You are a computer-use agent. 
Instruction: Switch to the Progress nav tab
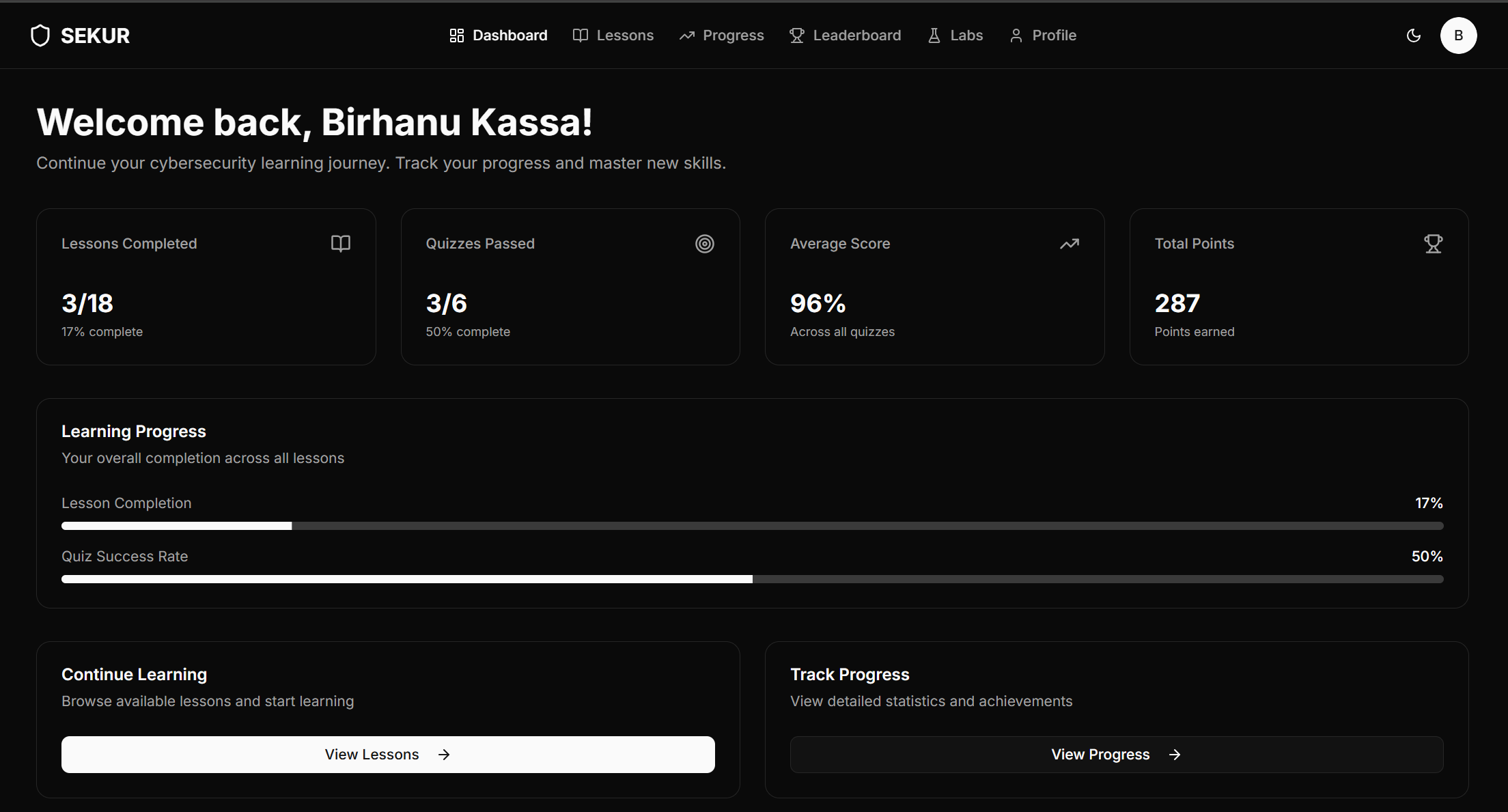721,36
